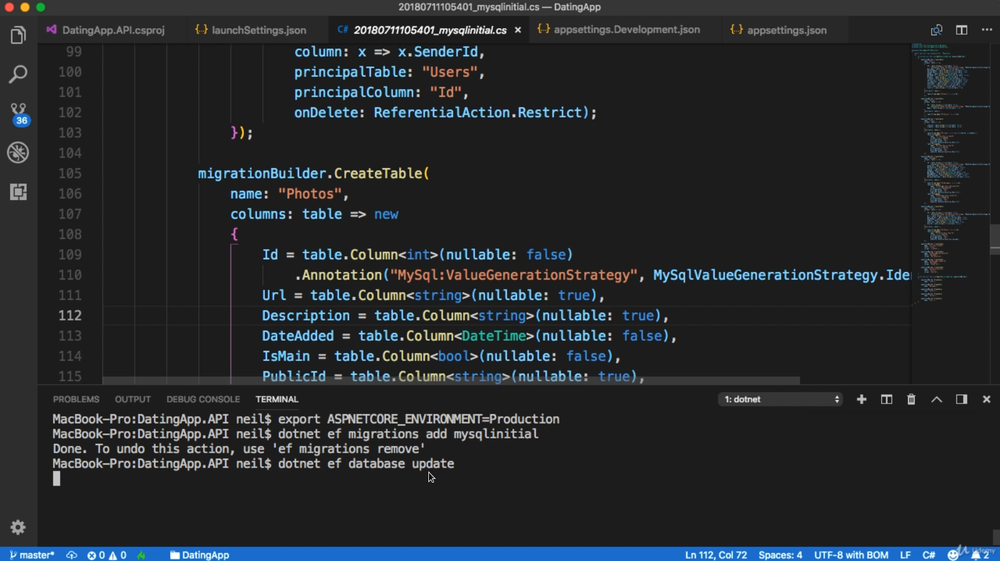Image resolution: width=1000 pixels, height=561 pixels.
Task: Open the errors and warnings count
Action: coord(107,555)
